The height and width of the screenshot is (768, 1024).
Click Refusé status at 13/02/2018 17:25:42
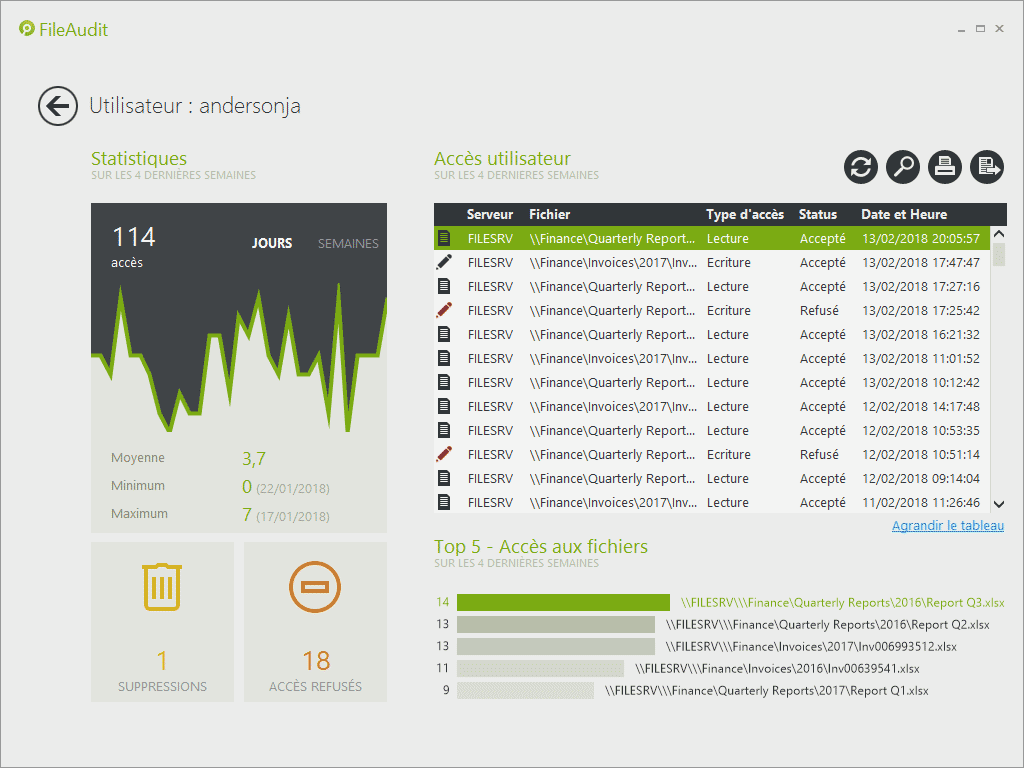[x=819, y=310]
